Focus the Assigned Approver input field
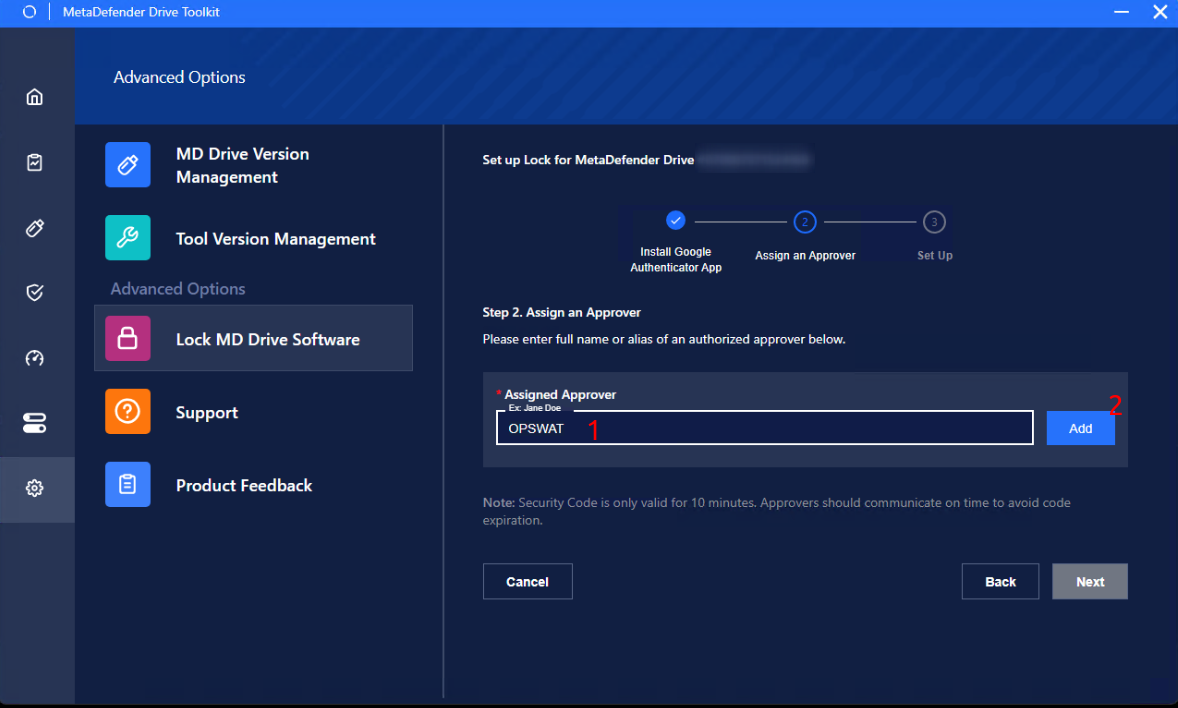 pyautogui.click(x=764, y=428)
